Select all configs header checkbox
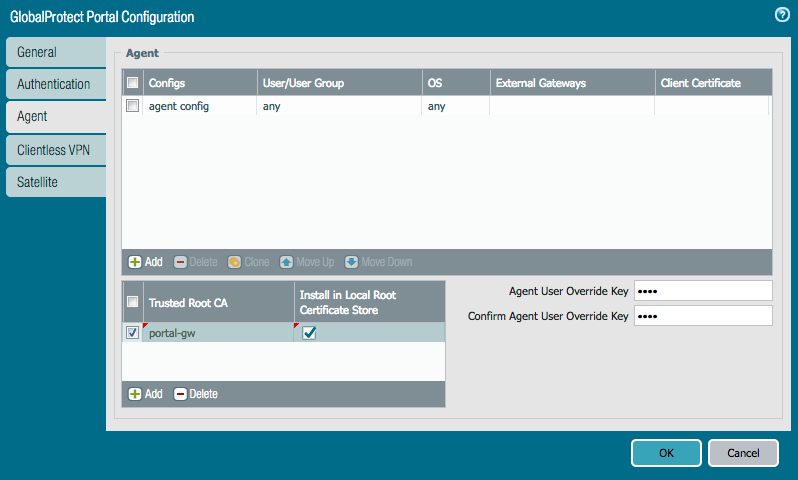The image size is (798, 480). click(x=132, y=82)
